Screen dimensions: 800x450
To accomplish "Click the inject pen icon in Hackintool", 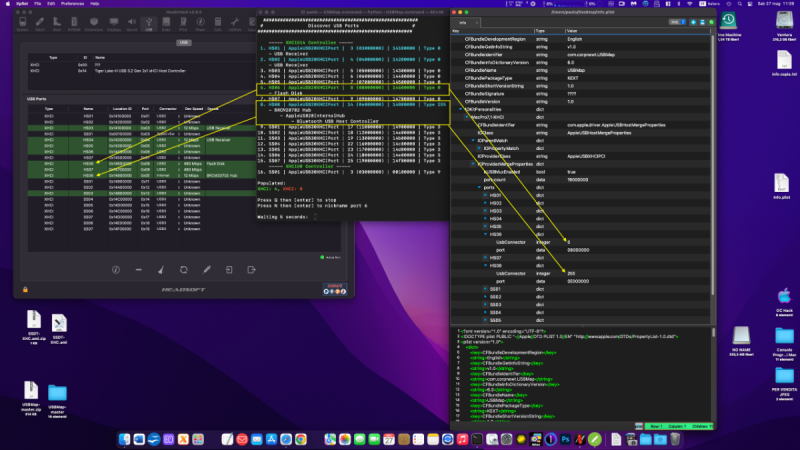I will coord(206,269).
